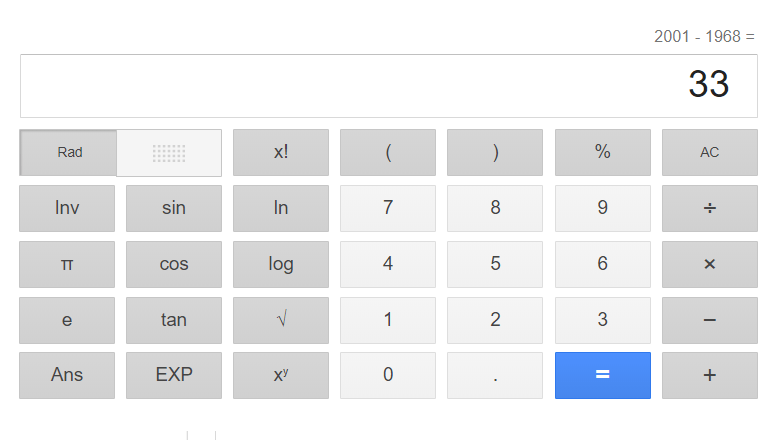The height and width of the screenshot is (440, 772).
Task: Click the blue equals button
Action: 602,375
